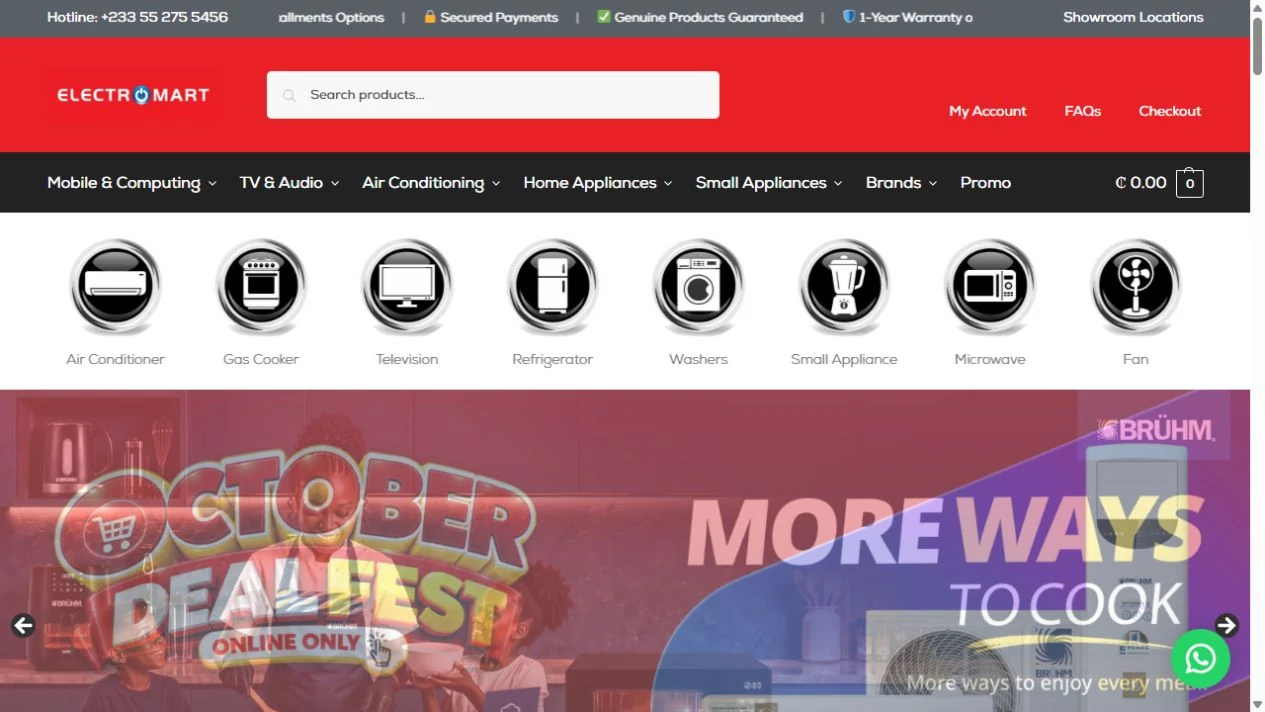Screen dimensions: 1265x712
Task: Click the padlock icon beside Secured Payments
Action: pos(430,17)
